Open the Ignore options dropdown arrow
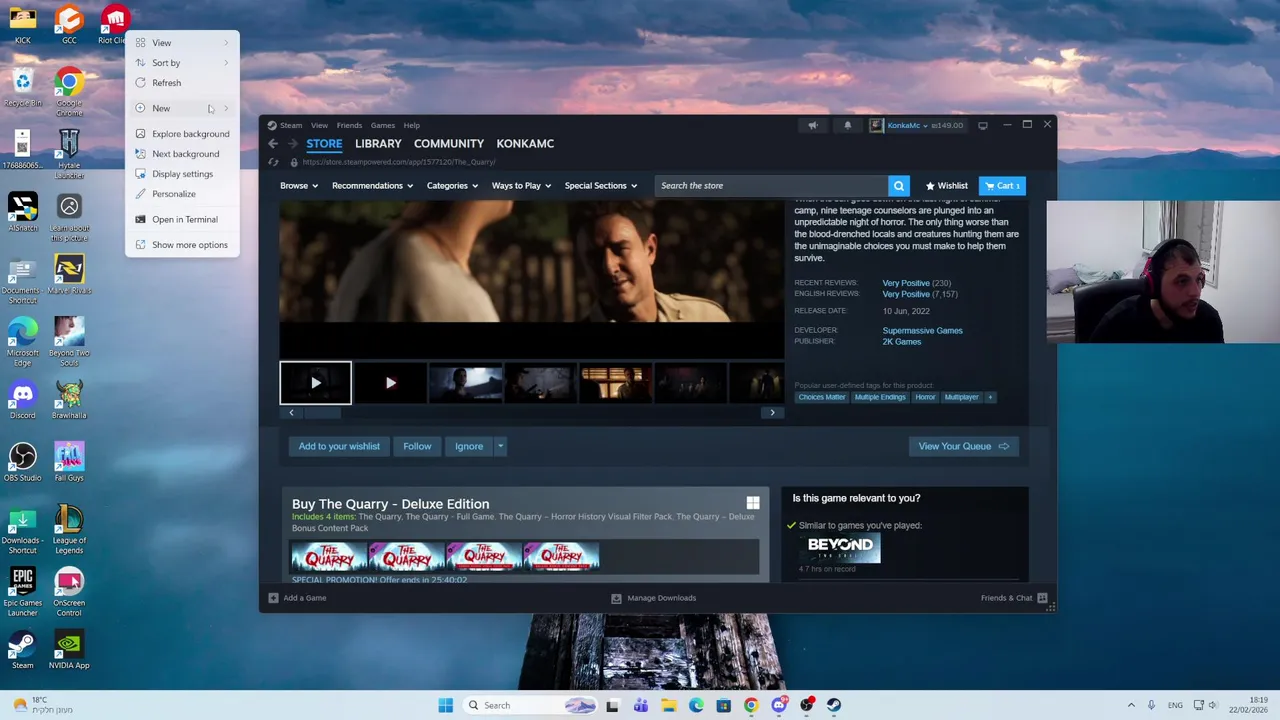Screen dimensions: 1280x720 [500, 447]
